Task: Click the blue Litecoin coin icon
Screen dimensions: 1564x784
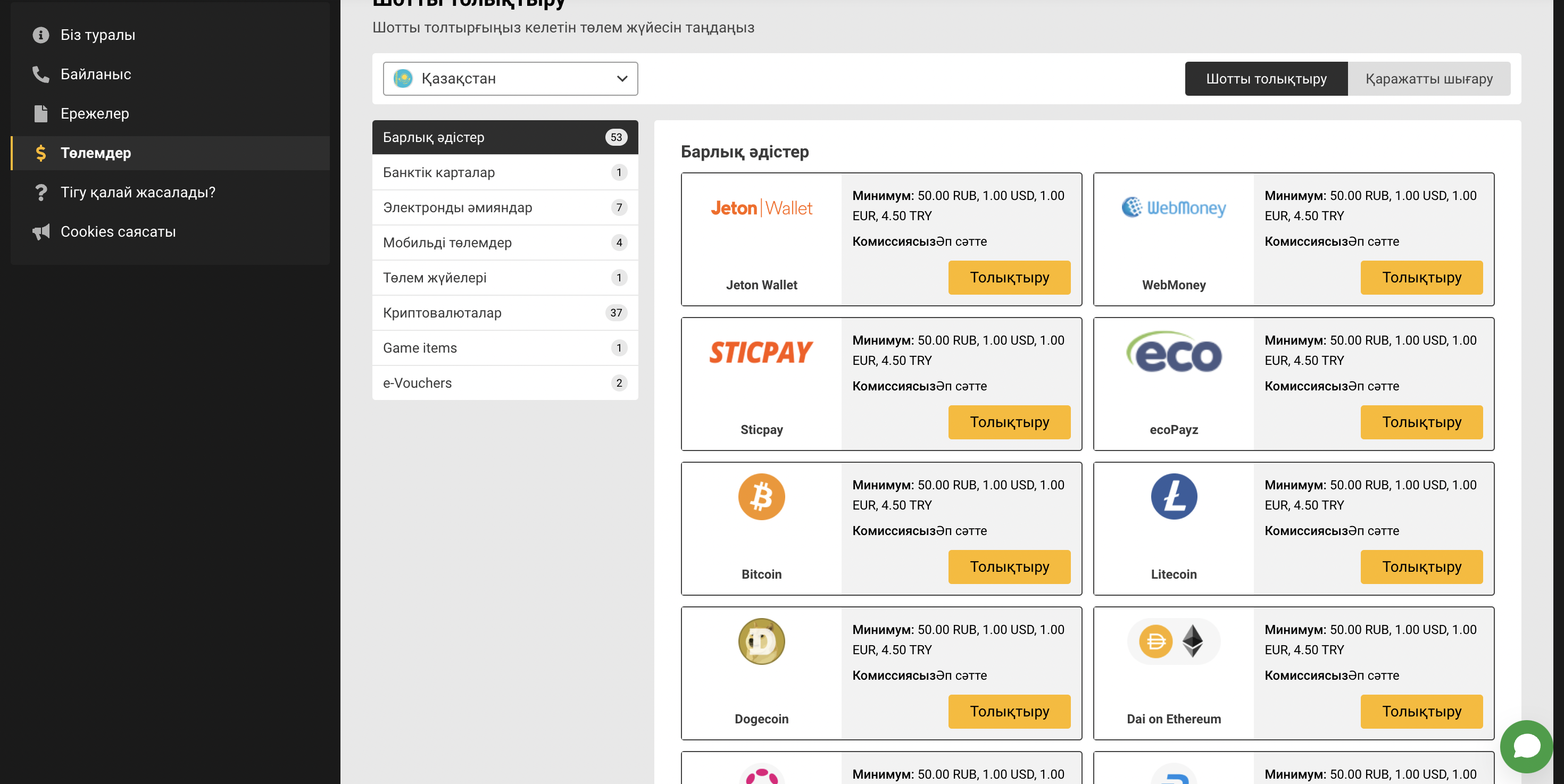Action: point(1174,497)
